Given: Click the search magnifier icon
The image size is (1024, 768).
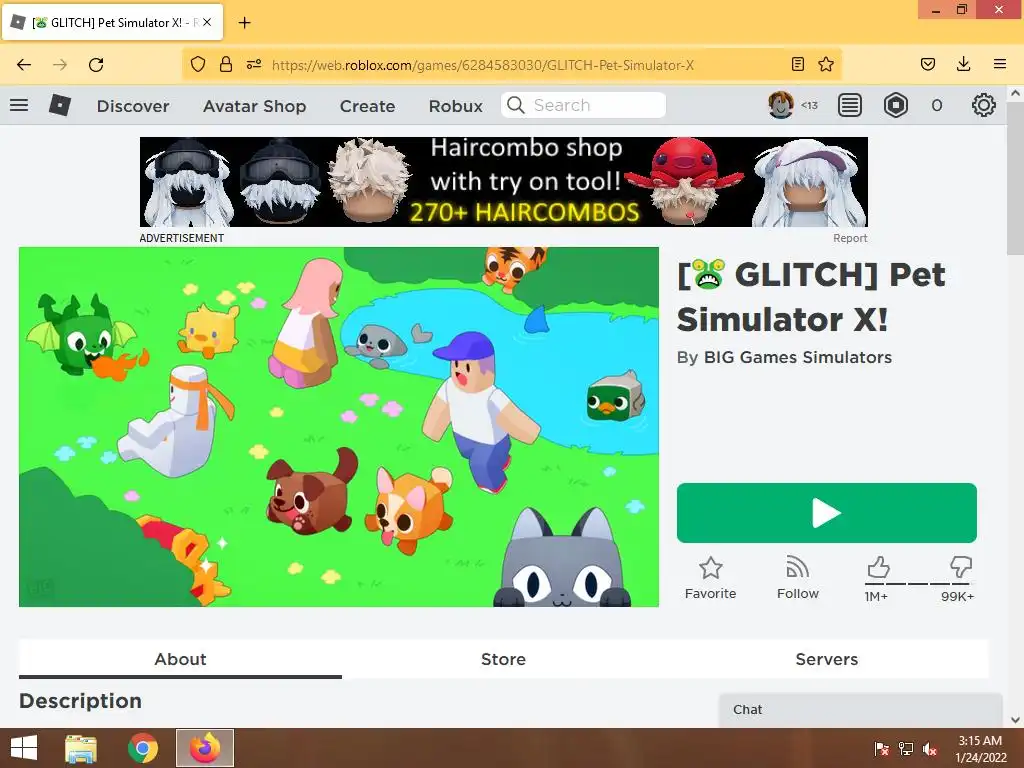Looking at the screenshot, I should tap(516, 105).
